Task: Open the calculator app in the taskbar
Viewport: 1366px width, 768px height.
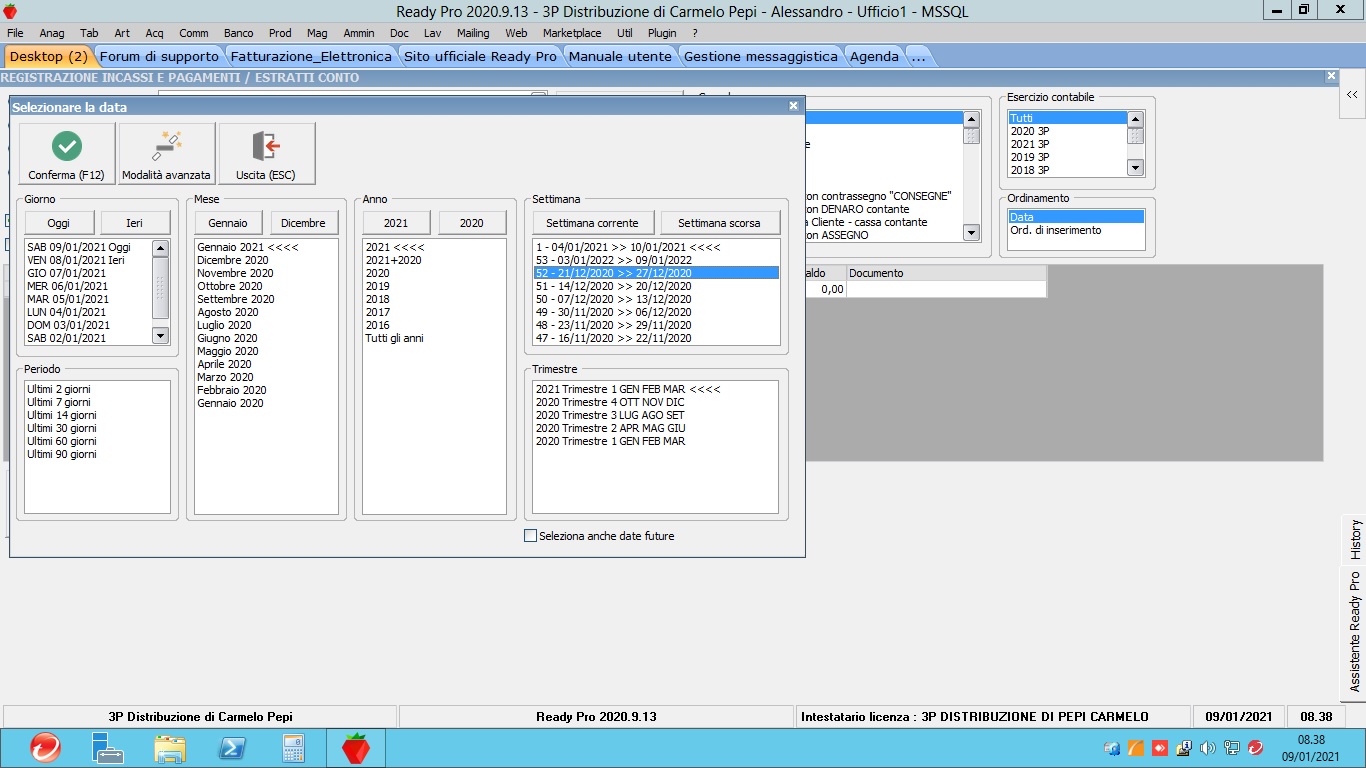Action: 294,748
